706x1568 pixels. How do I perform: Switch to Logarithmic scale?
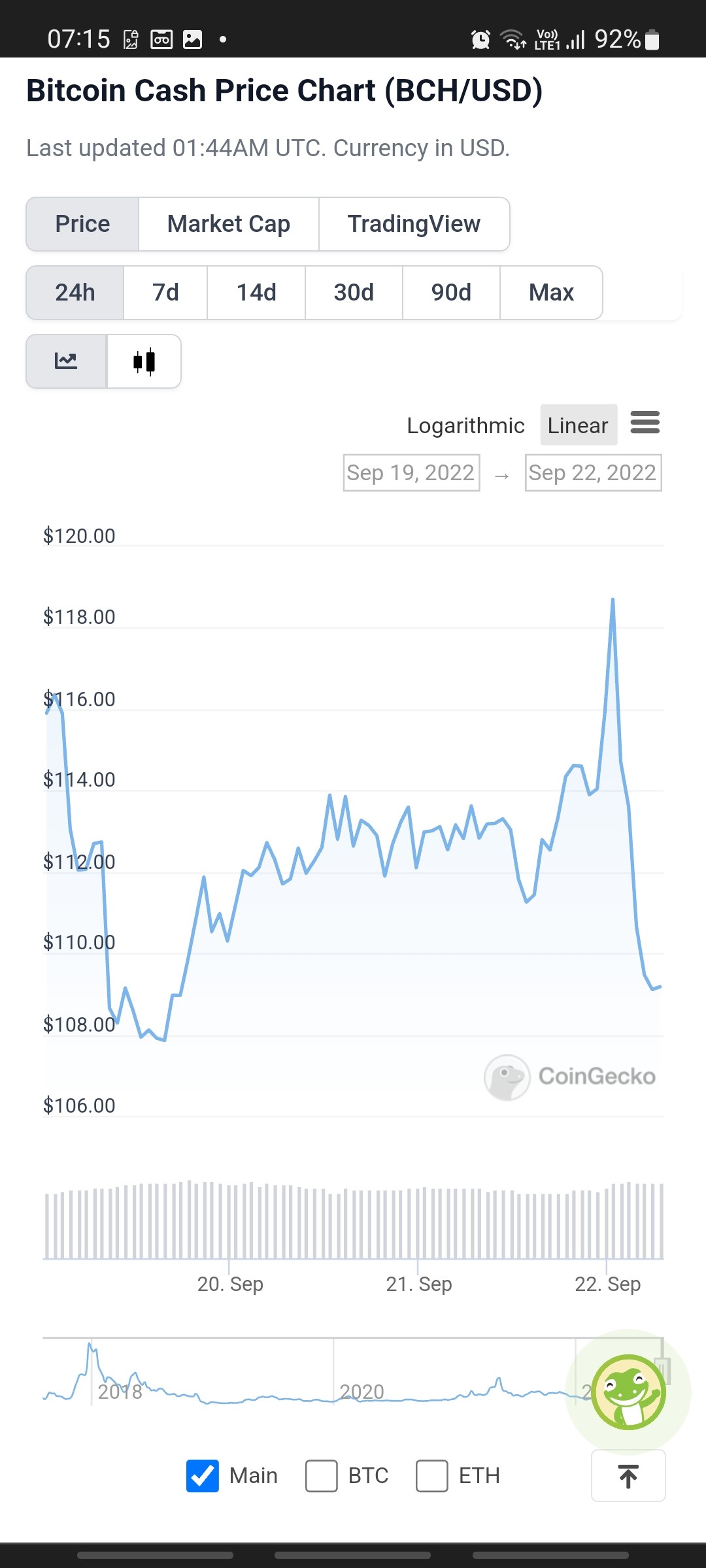coord(465,425)
